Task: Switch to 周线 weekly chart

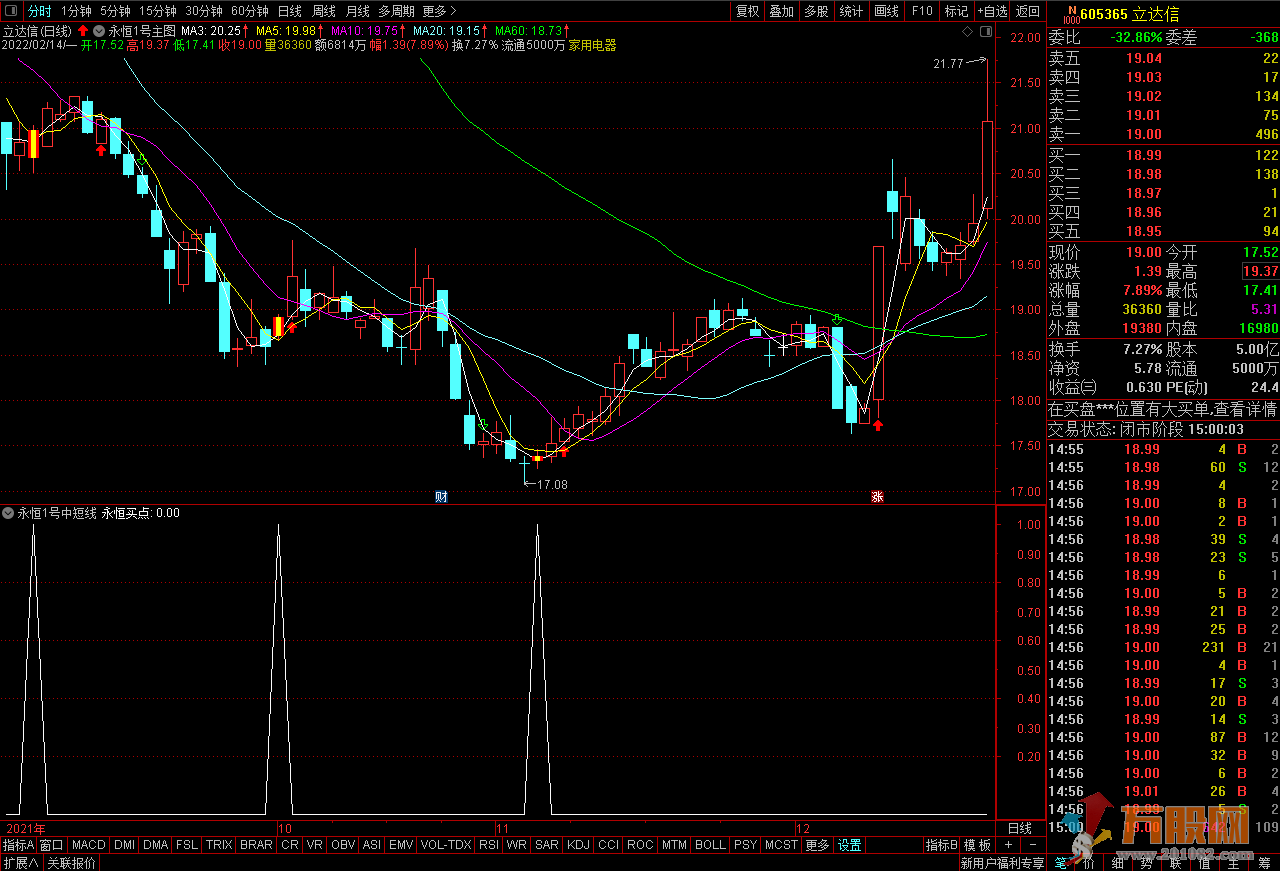Action: coord(323,11)
